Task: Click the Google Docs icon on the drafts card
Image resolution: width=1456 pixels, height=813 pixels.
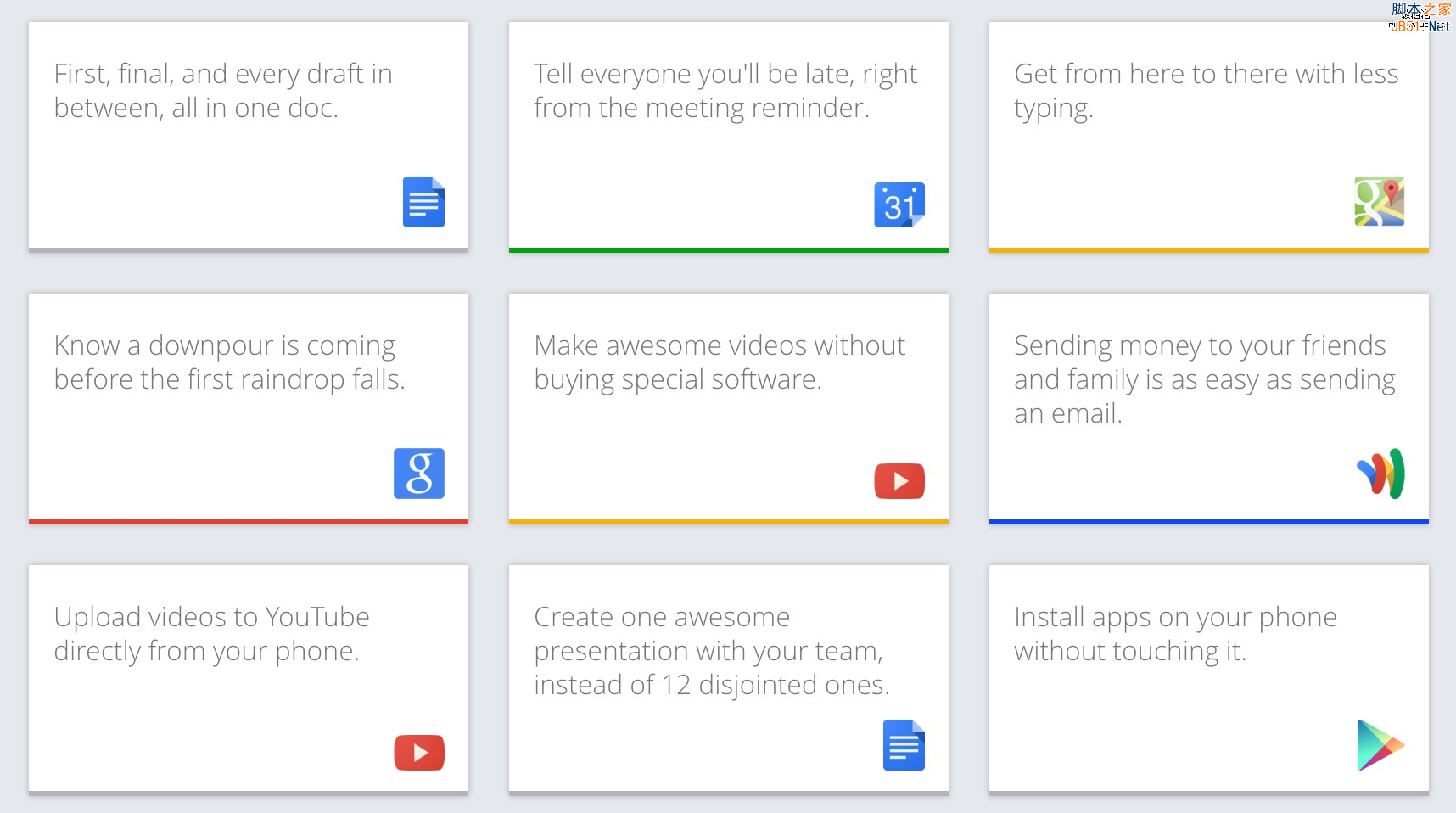Action: tap(422, 203)
